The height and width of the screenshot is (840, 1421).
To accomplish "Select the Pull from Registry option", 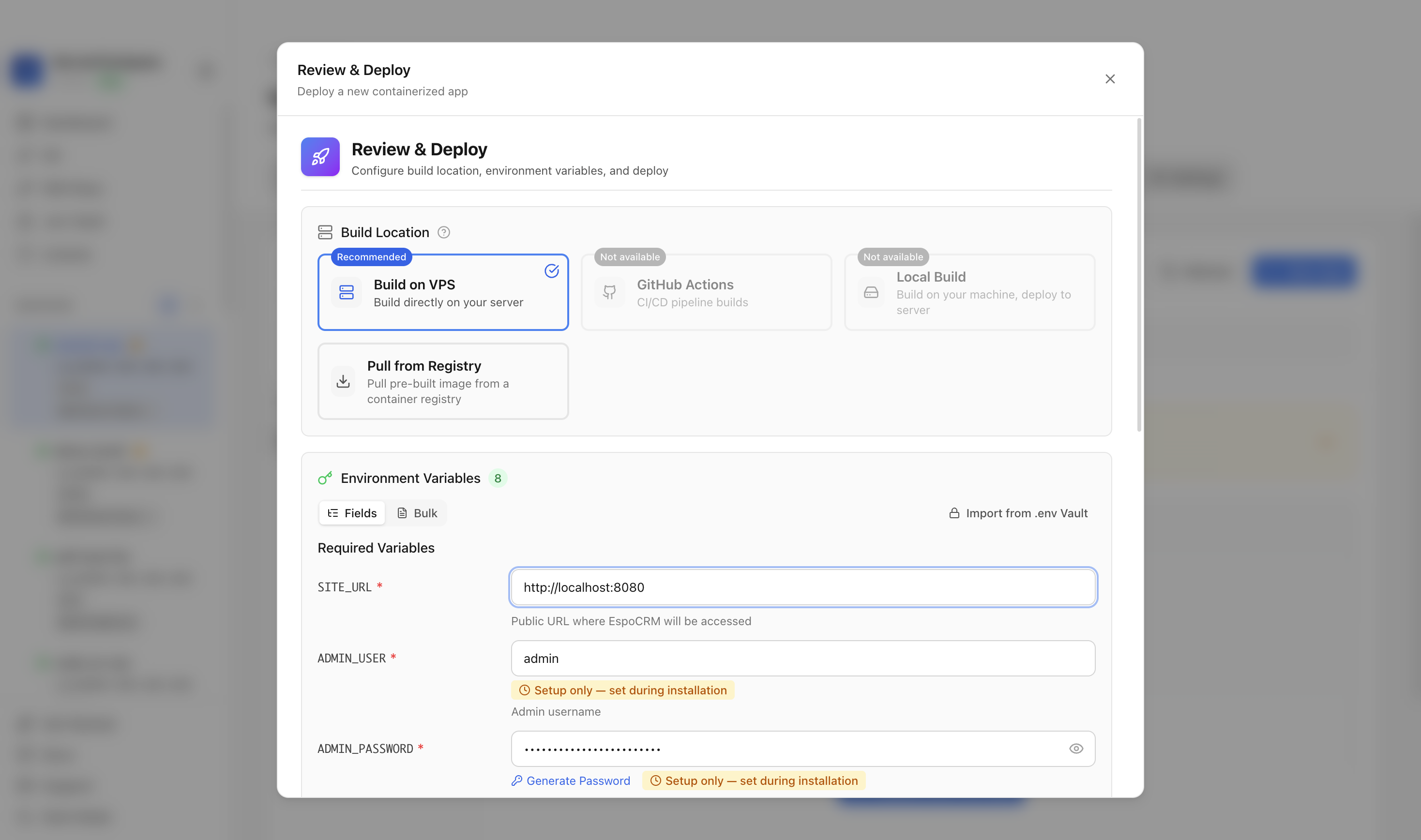I will [x=443, y=381].
